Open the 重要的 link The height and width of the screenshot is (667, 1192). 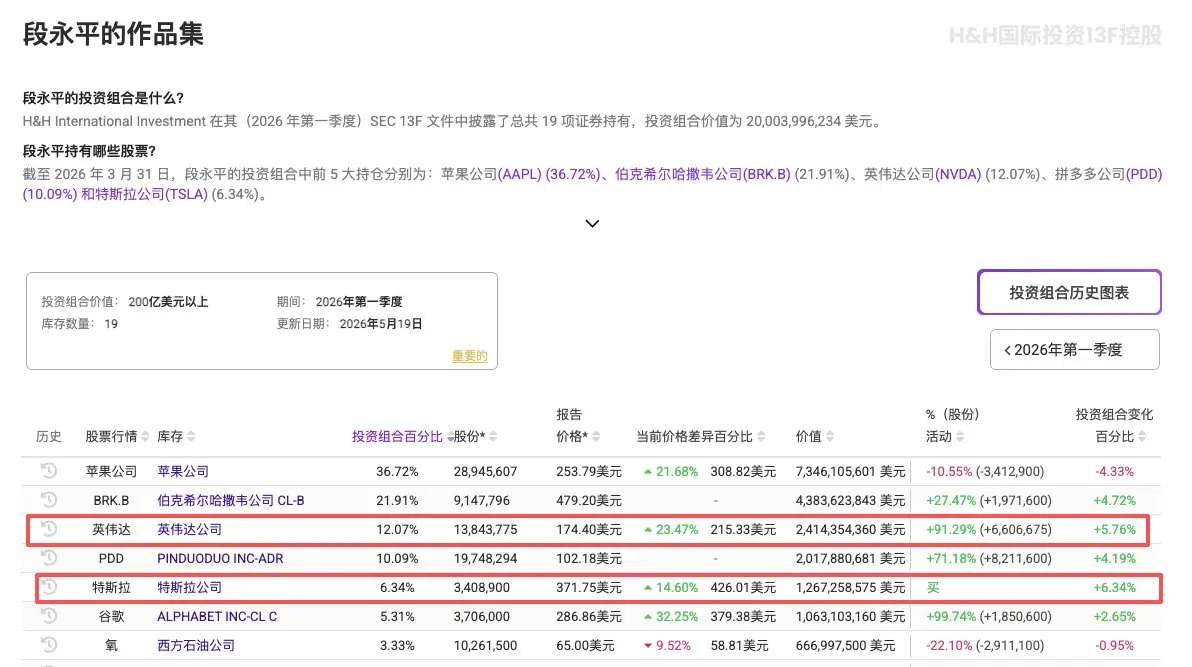click(x=470, y=356)
